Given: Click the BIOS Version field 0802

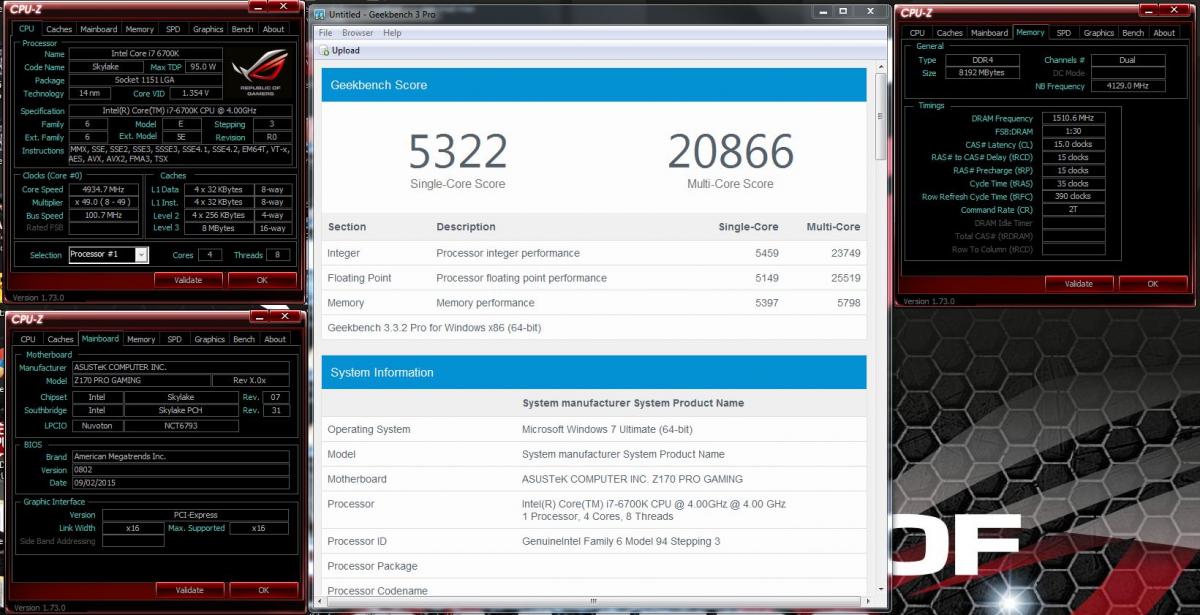Looking at the screenshot, I should [180, 470].
